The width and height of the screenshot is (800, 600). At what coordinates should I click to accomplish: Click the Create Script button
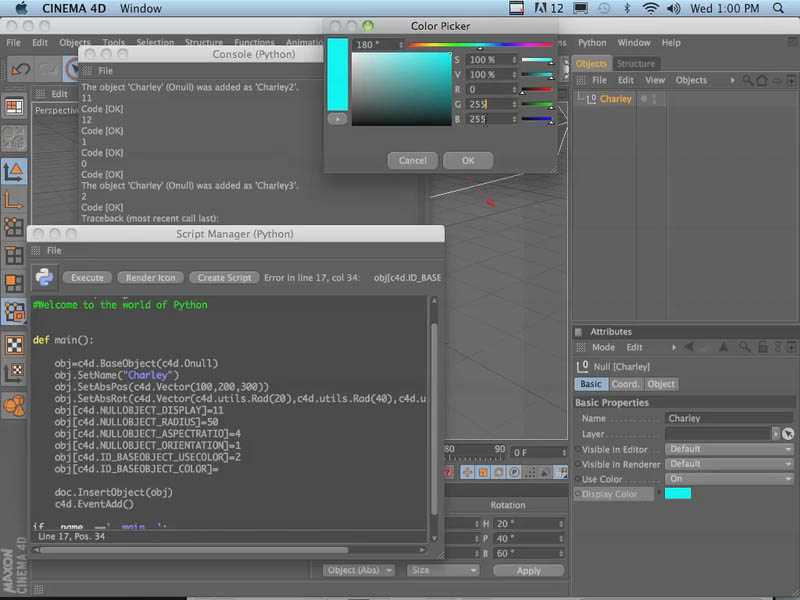(x=224, y=277)
